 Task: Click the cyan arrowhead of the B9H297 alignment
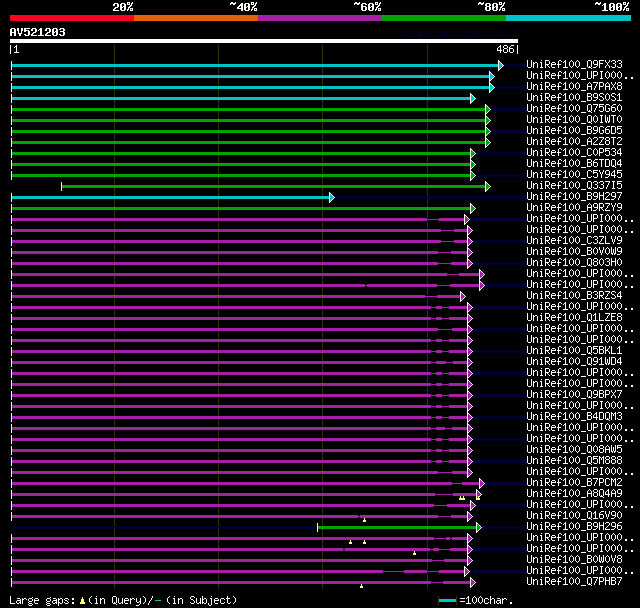(332, 197)
